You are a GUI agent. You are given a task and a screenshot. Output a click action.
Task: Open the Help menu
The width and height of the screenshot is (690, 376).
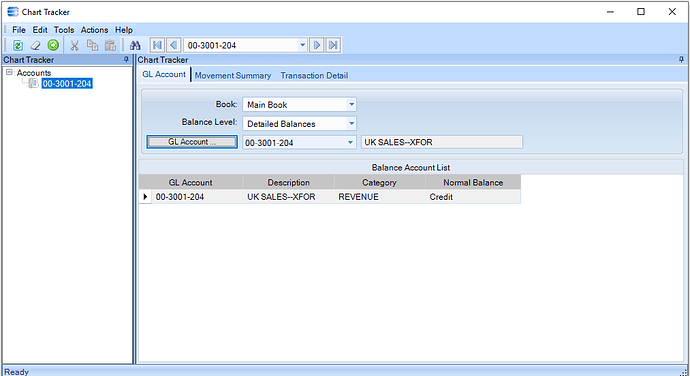pyautogui.click(x=124, y=30)
